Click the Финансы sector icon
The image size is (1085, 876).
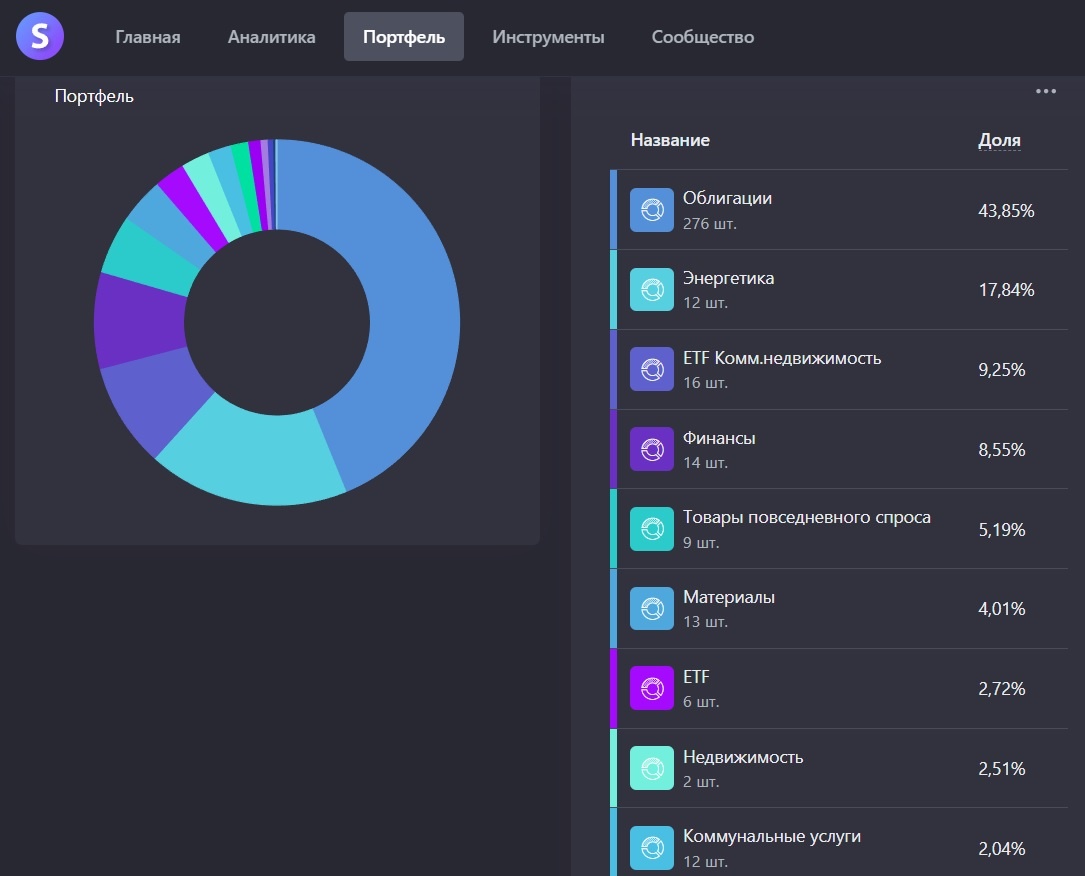pos(652,449)
